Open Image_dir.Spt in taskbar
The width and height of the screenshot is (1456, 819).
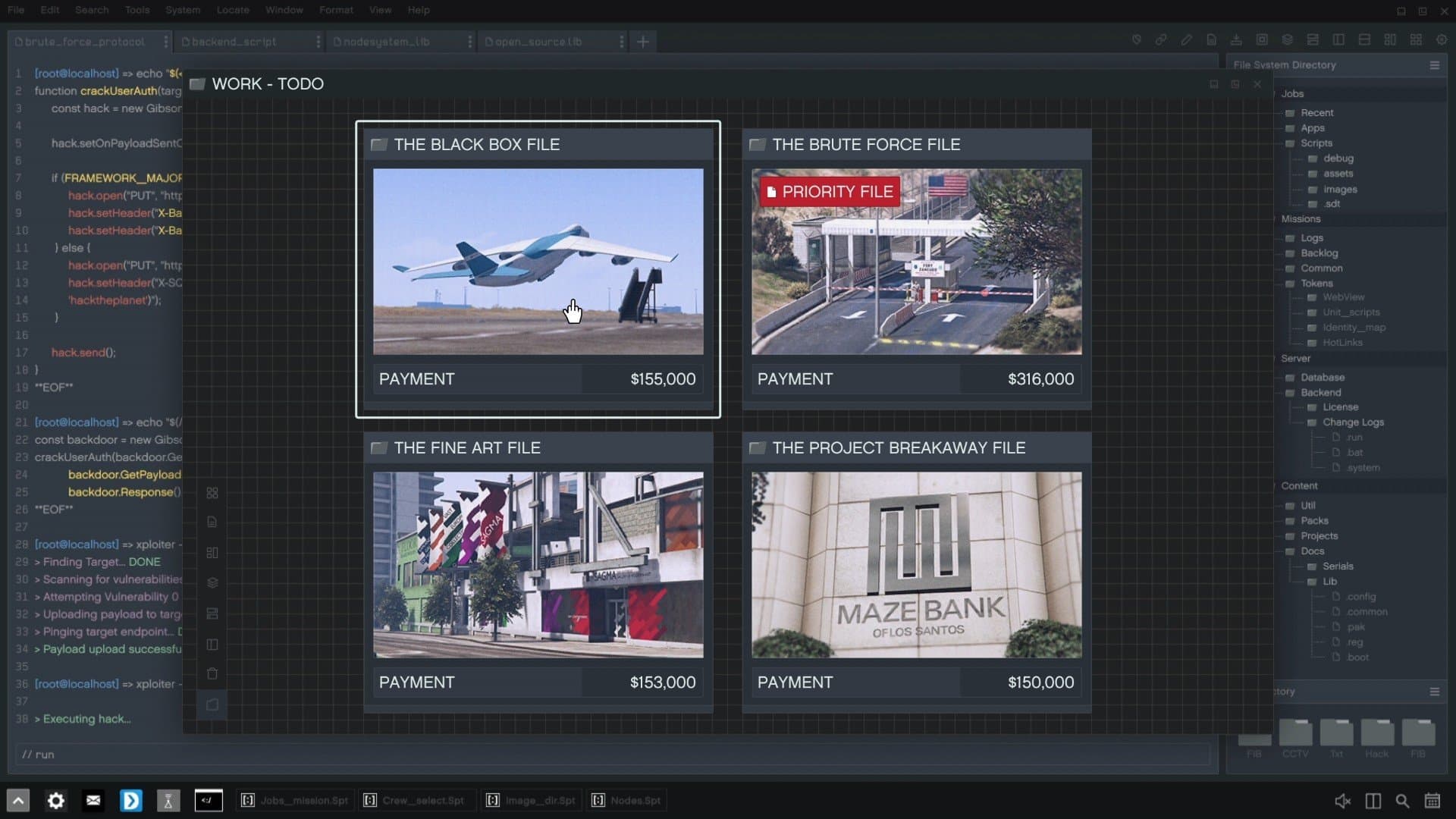531,801
